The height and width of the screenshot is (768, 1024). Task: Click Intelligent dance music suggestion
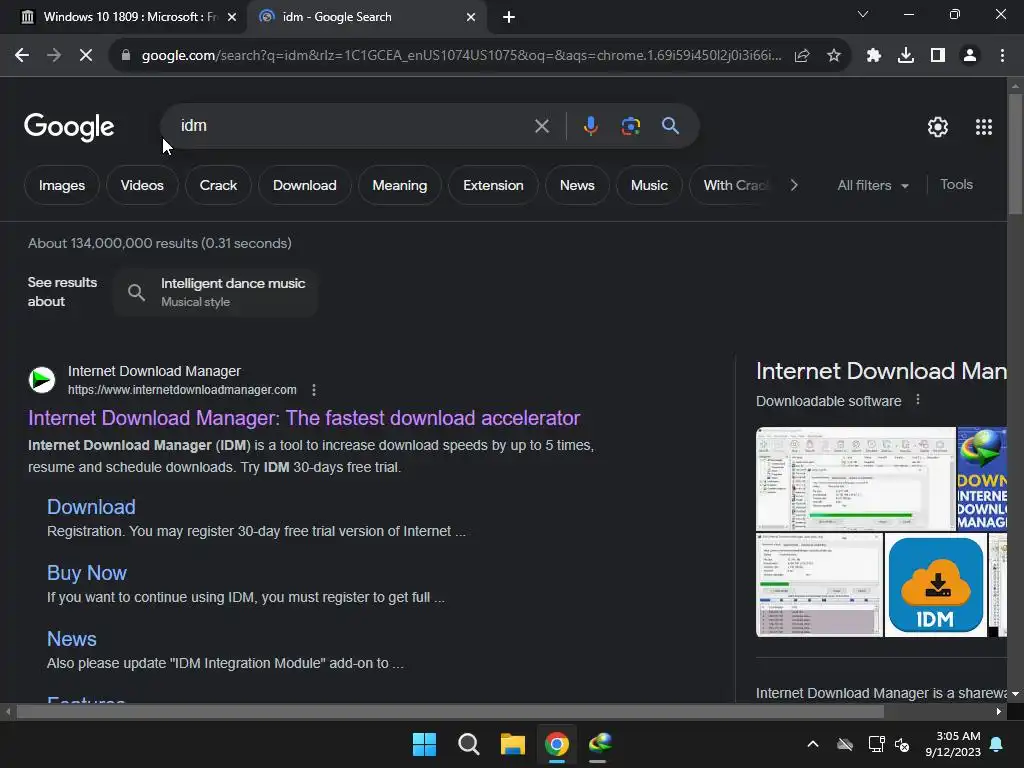tap(216, 292)
